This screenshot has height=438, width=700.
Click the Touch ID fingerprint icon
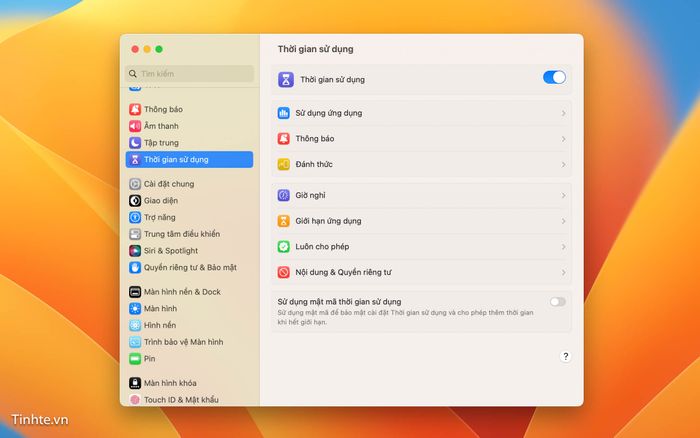[135, 400]
